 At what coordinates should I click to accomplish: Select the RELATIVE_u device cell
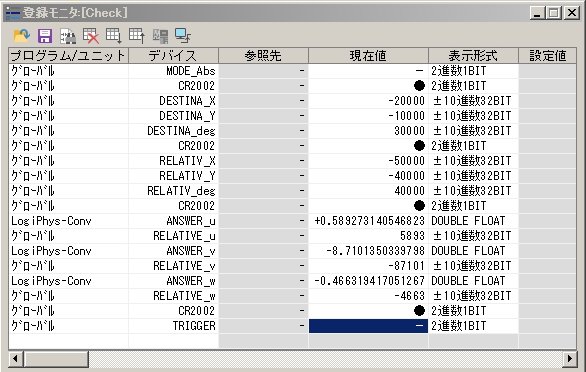tap(173, 236)
